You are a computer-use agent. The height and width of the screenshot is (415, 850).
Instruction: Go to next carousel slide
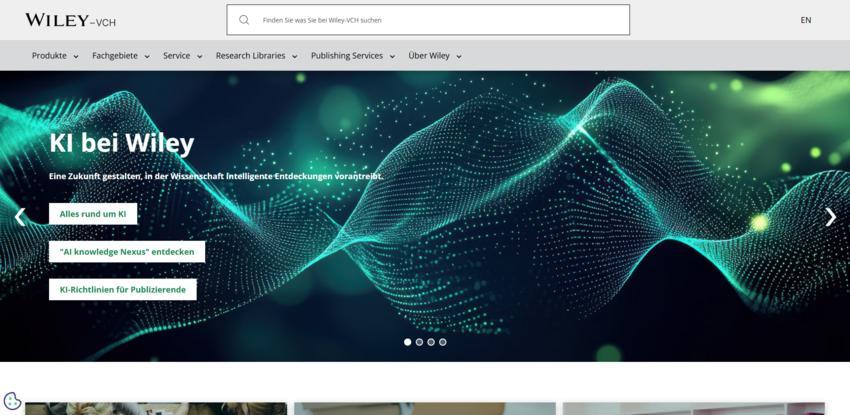pyautogui.click(x=830, y=217)
